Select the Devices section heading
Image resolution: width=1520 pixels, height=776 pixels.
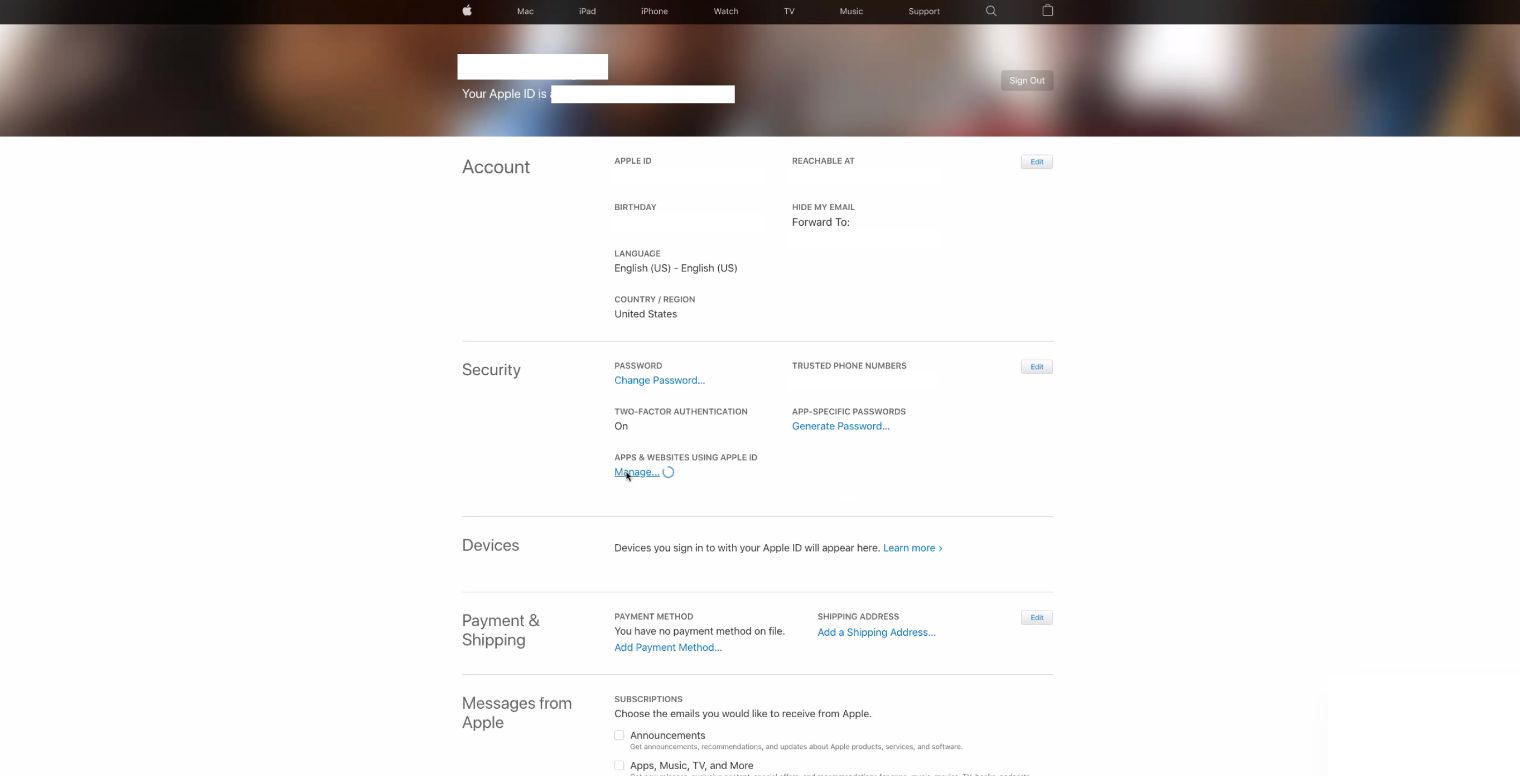coord(490,545)
